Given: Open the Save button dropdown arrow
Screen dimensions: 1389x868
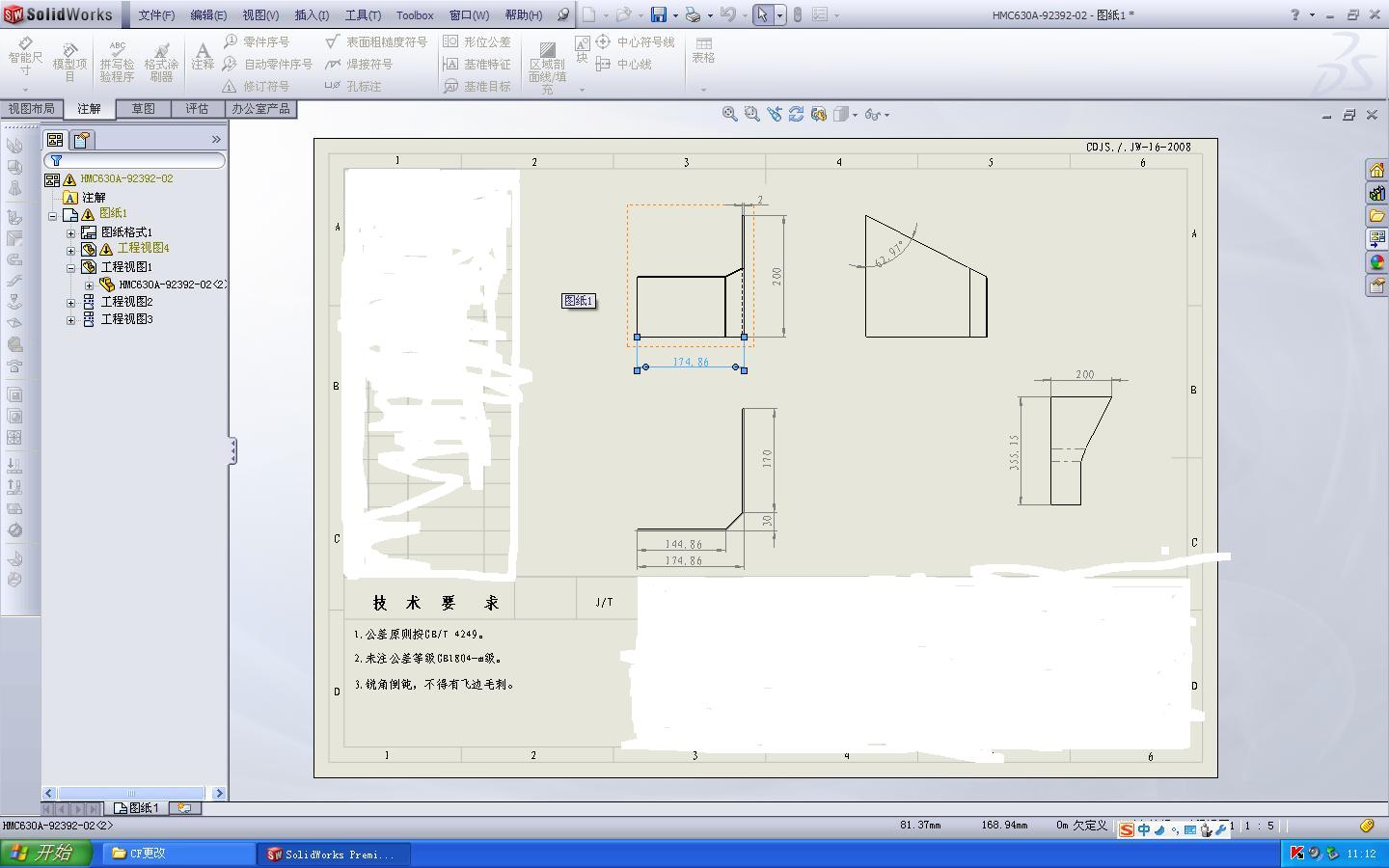Looking at the screenshot, I should (x=674, y=15).
